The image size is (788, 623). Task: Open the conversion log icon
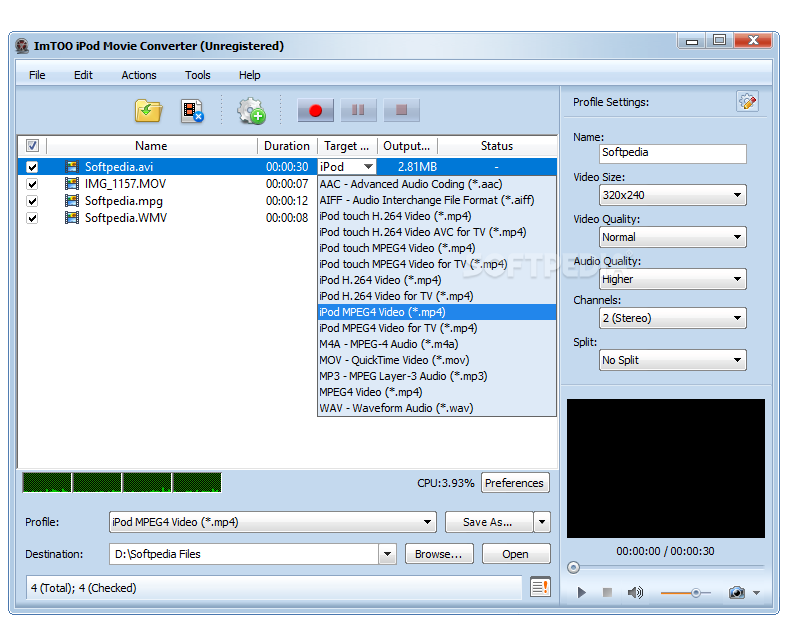(x=540, y=587)
